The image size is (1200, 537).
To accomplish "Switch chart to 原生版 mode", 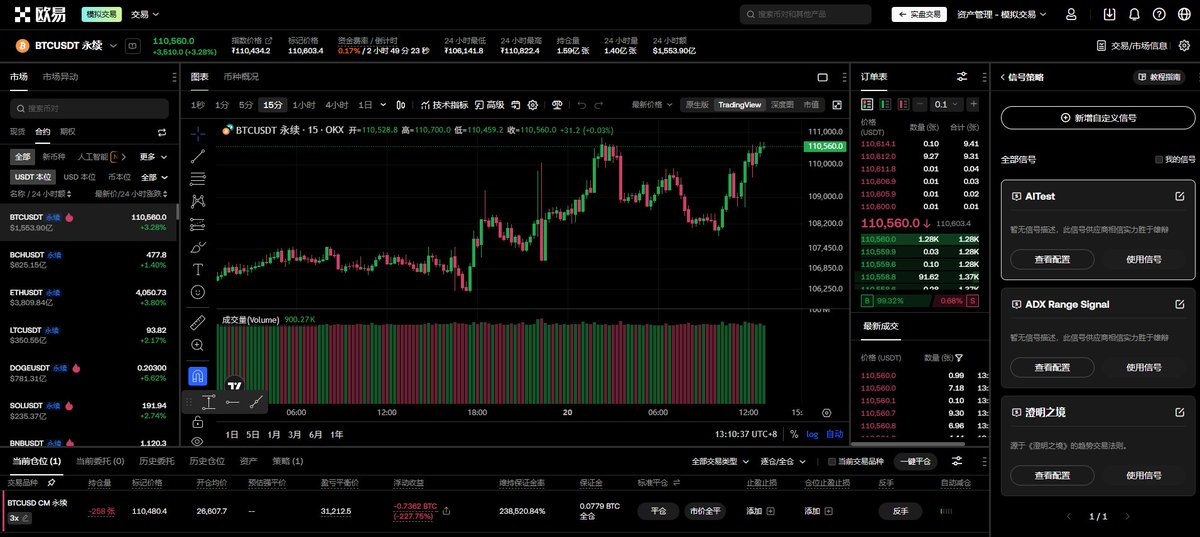I will click(x=696, y=104).
